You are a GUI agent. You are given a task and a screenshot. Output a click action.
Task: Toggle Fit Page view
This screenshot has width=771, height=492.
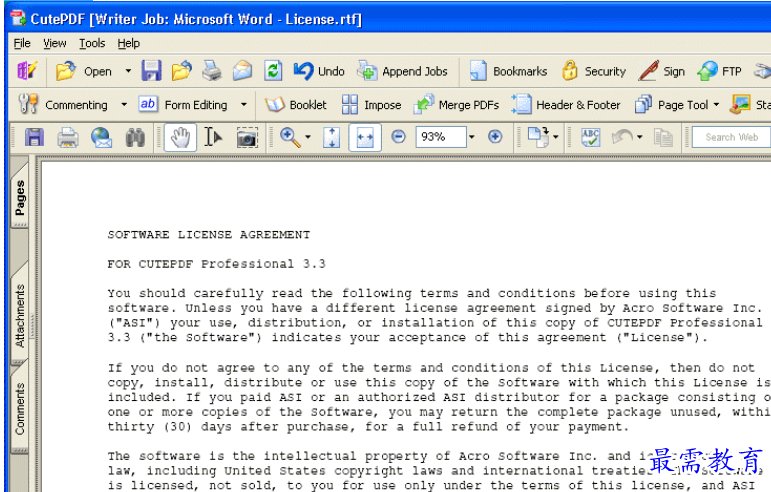(x=331, y=137)
